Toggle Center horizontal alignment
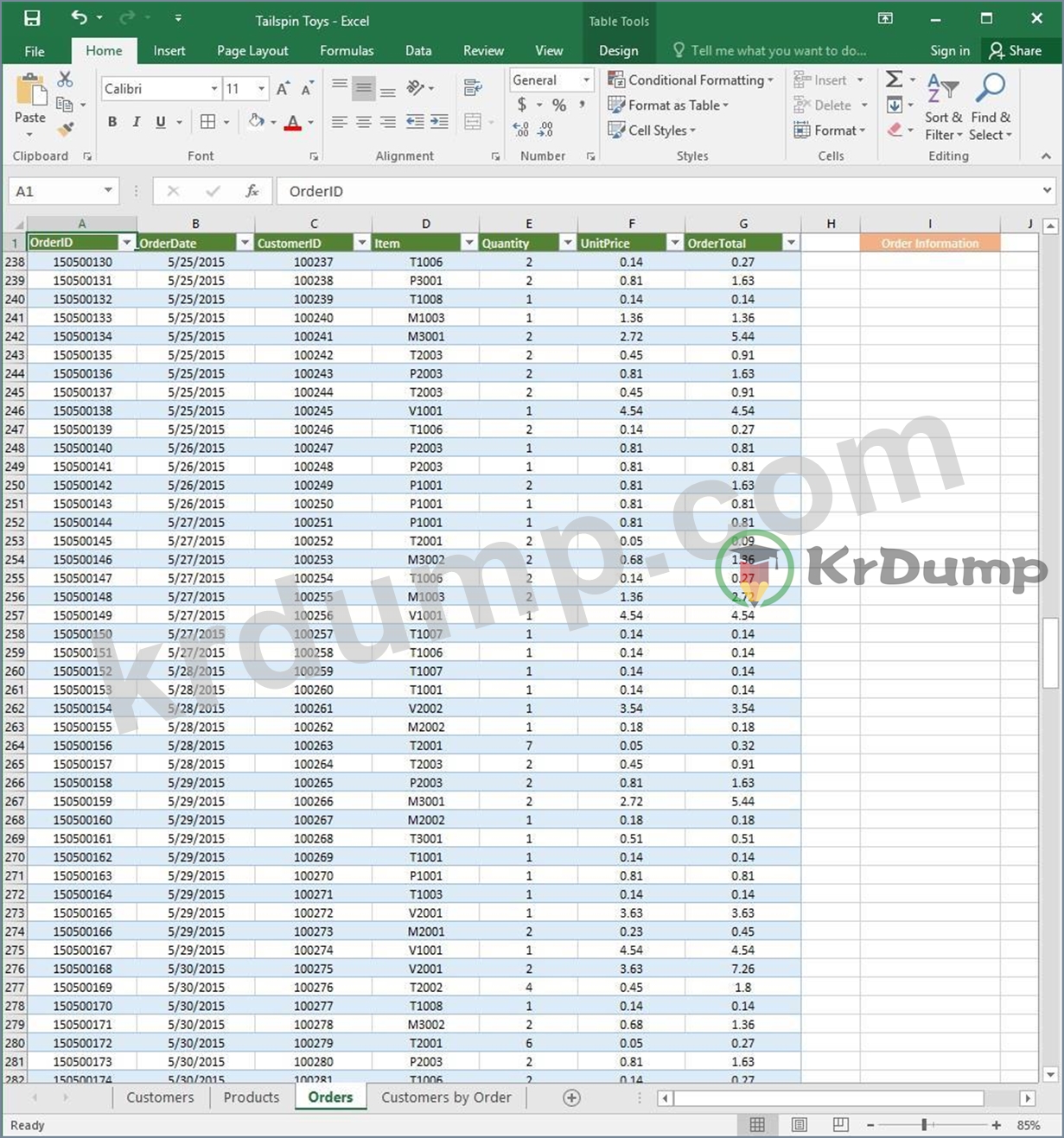The width and height of the screenshot is (1064, 1138). [364, 122]
